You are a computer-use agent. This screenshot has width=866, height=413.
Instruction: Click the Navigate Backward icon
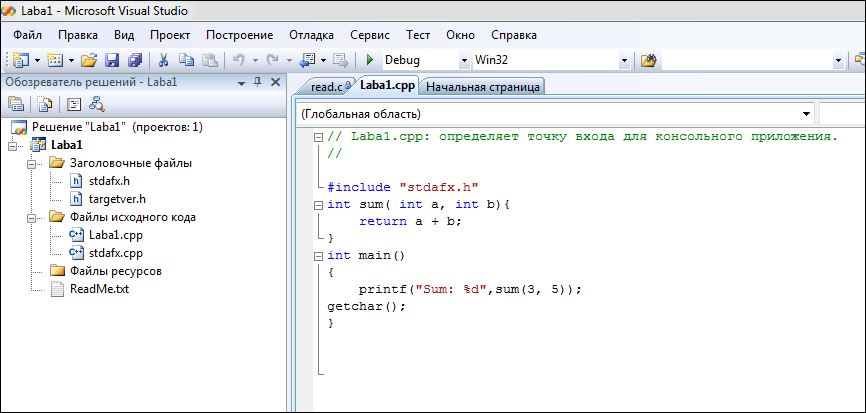pos(307,60)
